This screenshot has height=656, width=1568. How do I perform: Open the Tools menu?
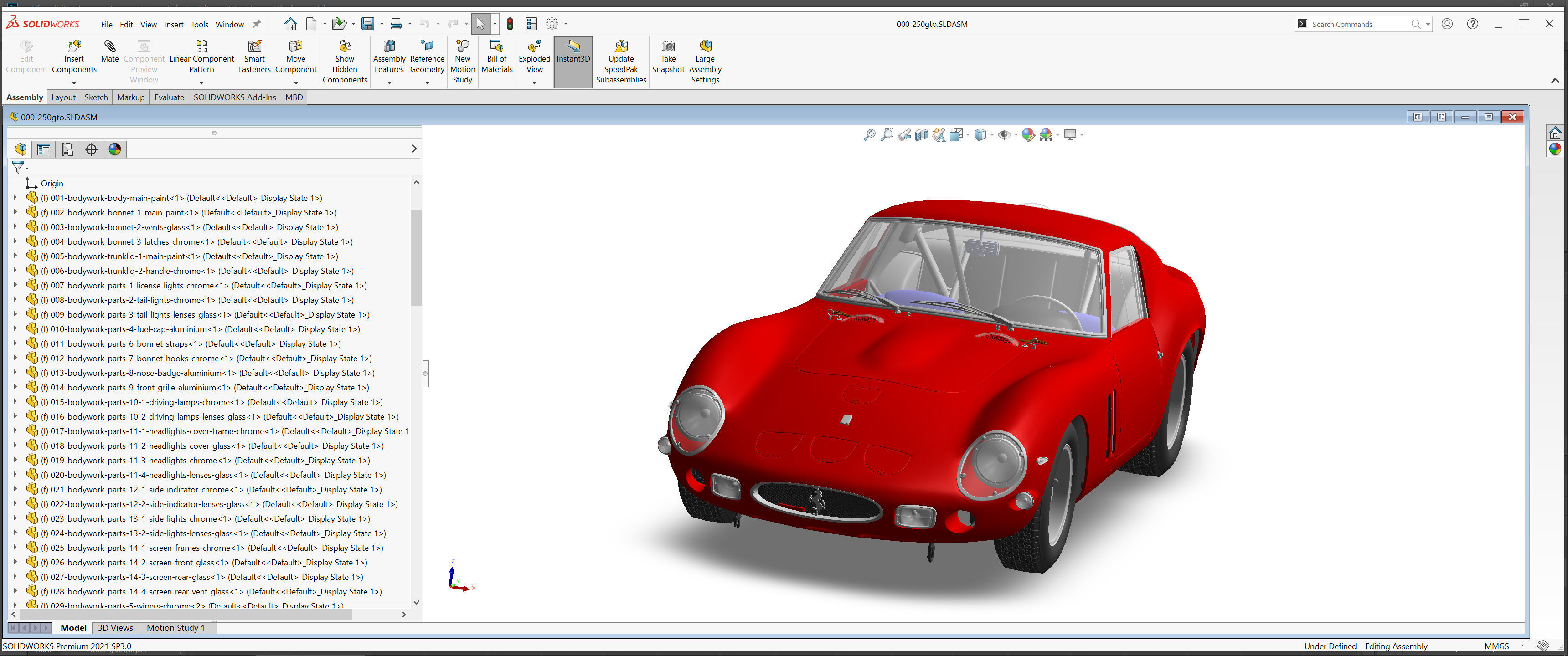[199, 24]
